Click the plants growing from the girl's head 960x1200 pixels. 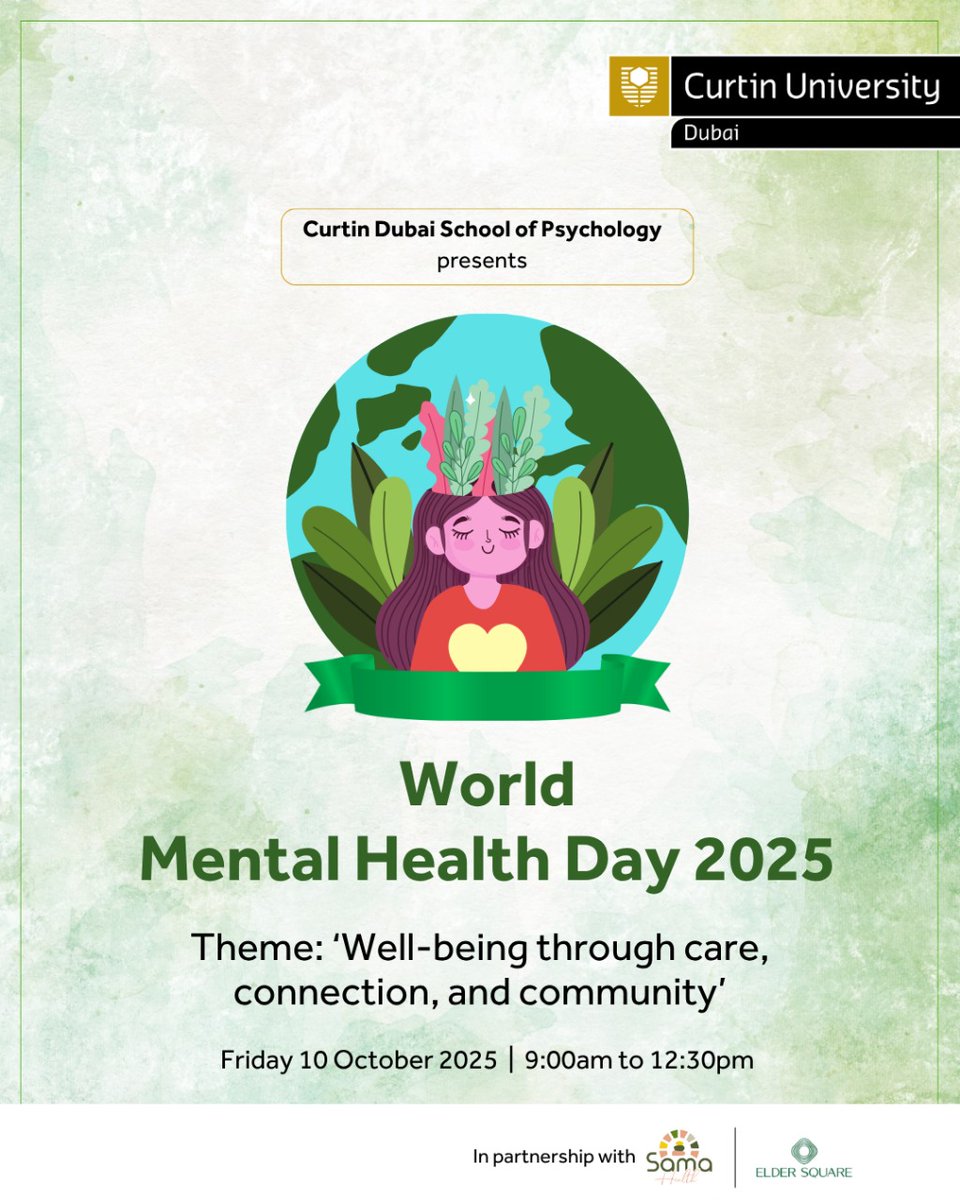point(487,435)
